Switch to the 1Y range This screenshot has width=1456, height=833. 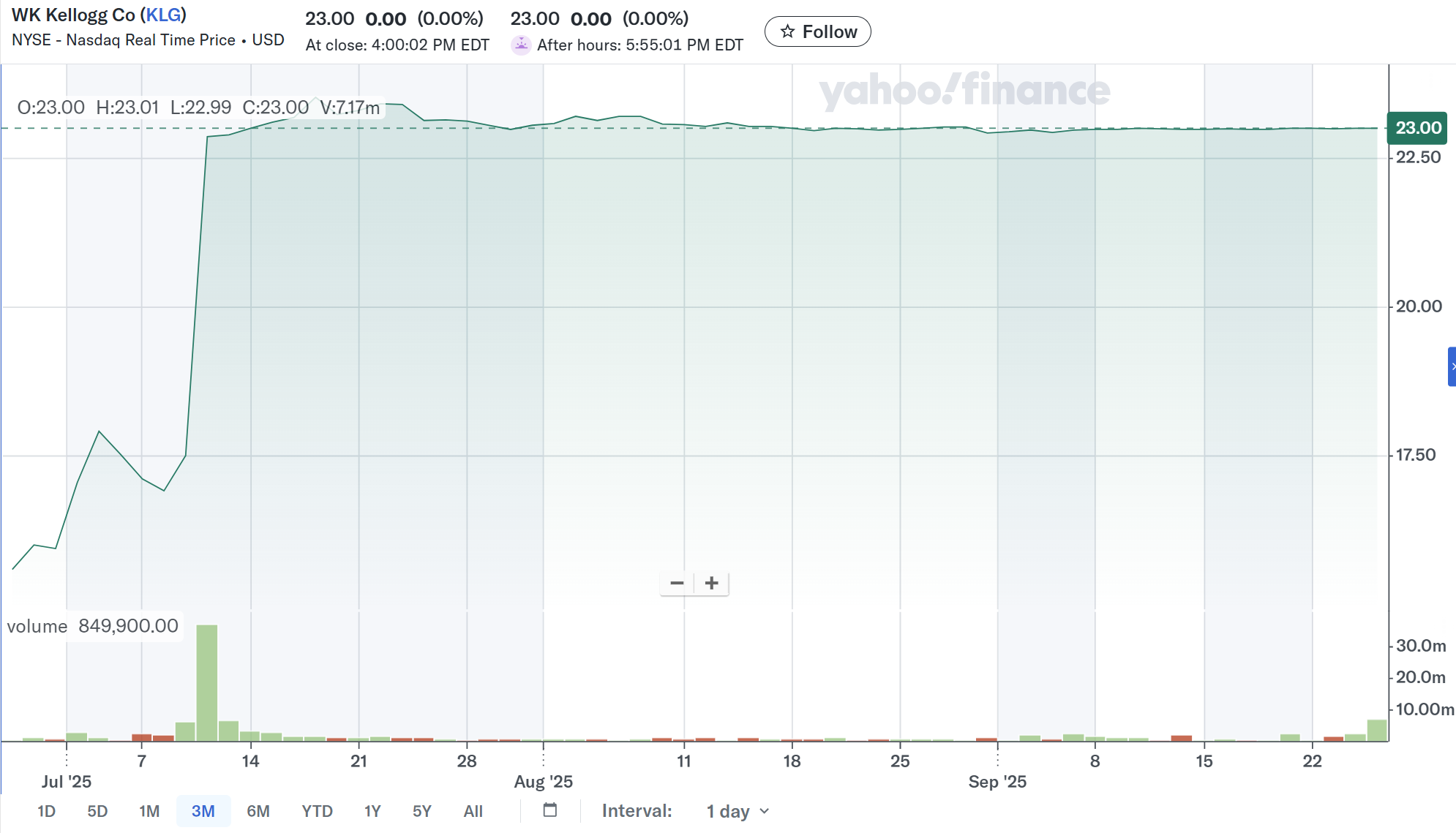[372, 811]
